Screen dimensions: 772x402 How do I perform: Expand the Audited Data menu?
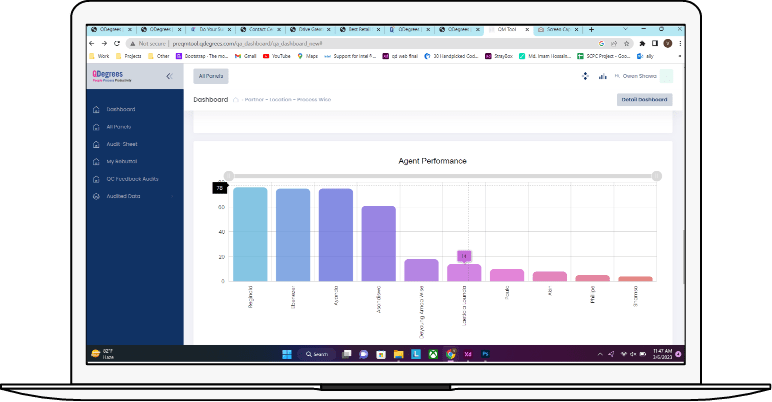tap(123, 196)
